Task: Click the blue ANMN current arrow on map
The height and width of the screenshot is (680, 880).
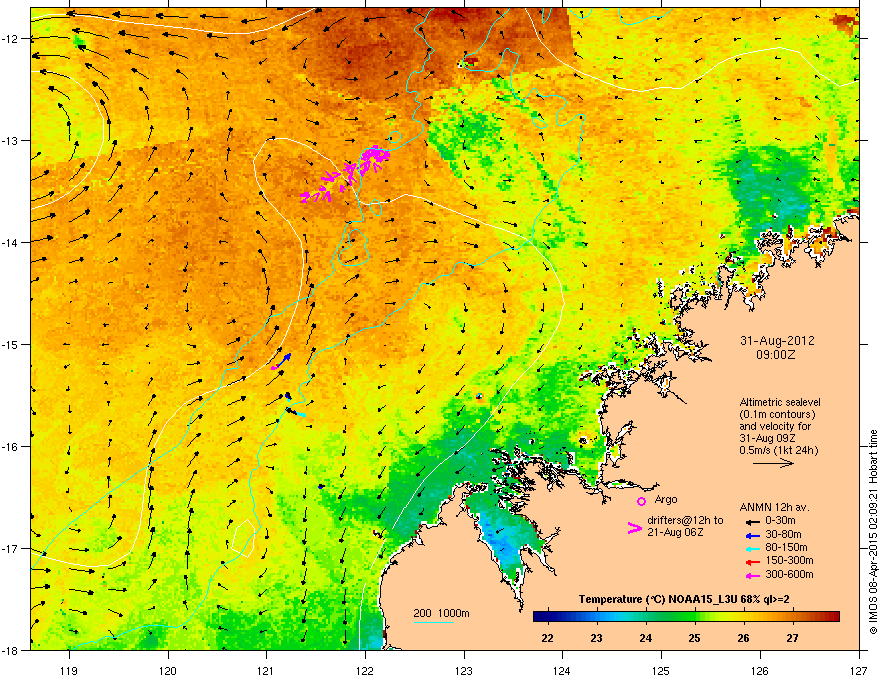Action: point(285,359)
